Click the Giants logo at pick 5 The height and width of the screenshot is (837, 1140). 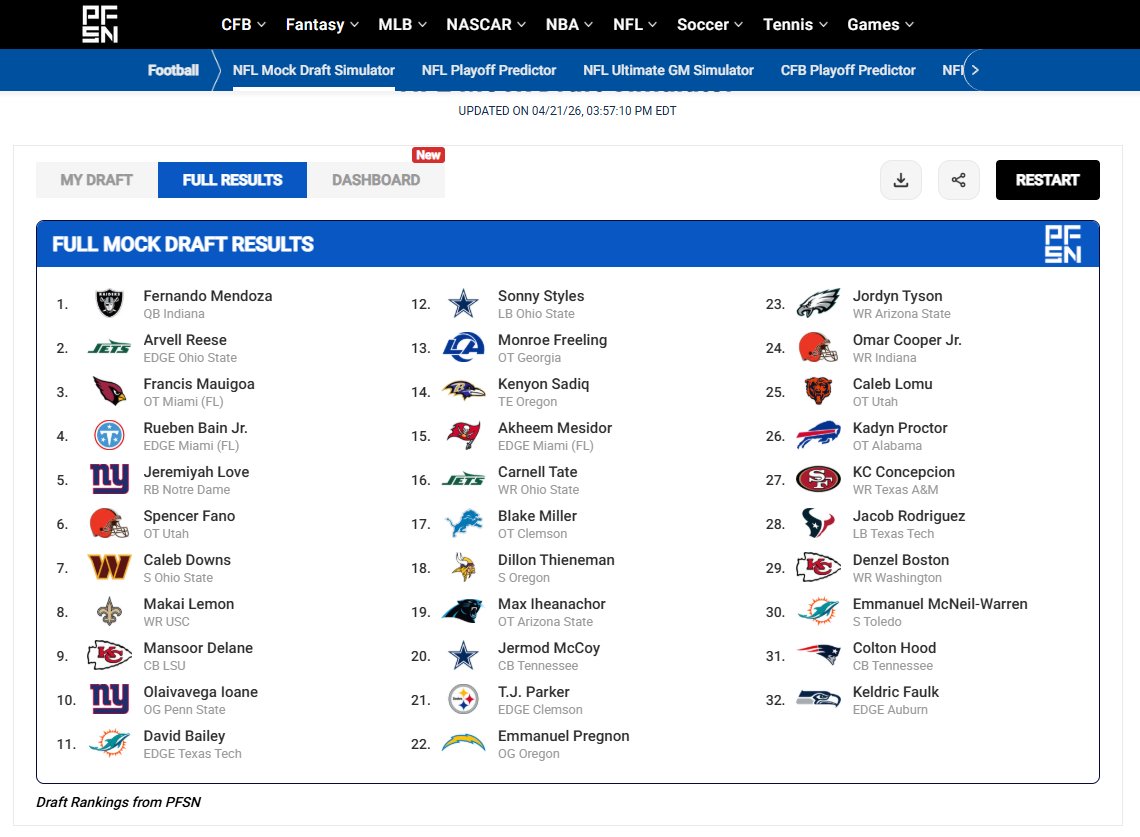[110, 479]
